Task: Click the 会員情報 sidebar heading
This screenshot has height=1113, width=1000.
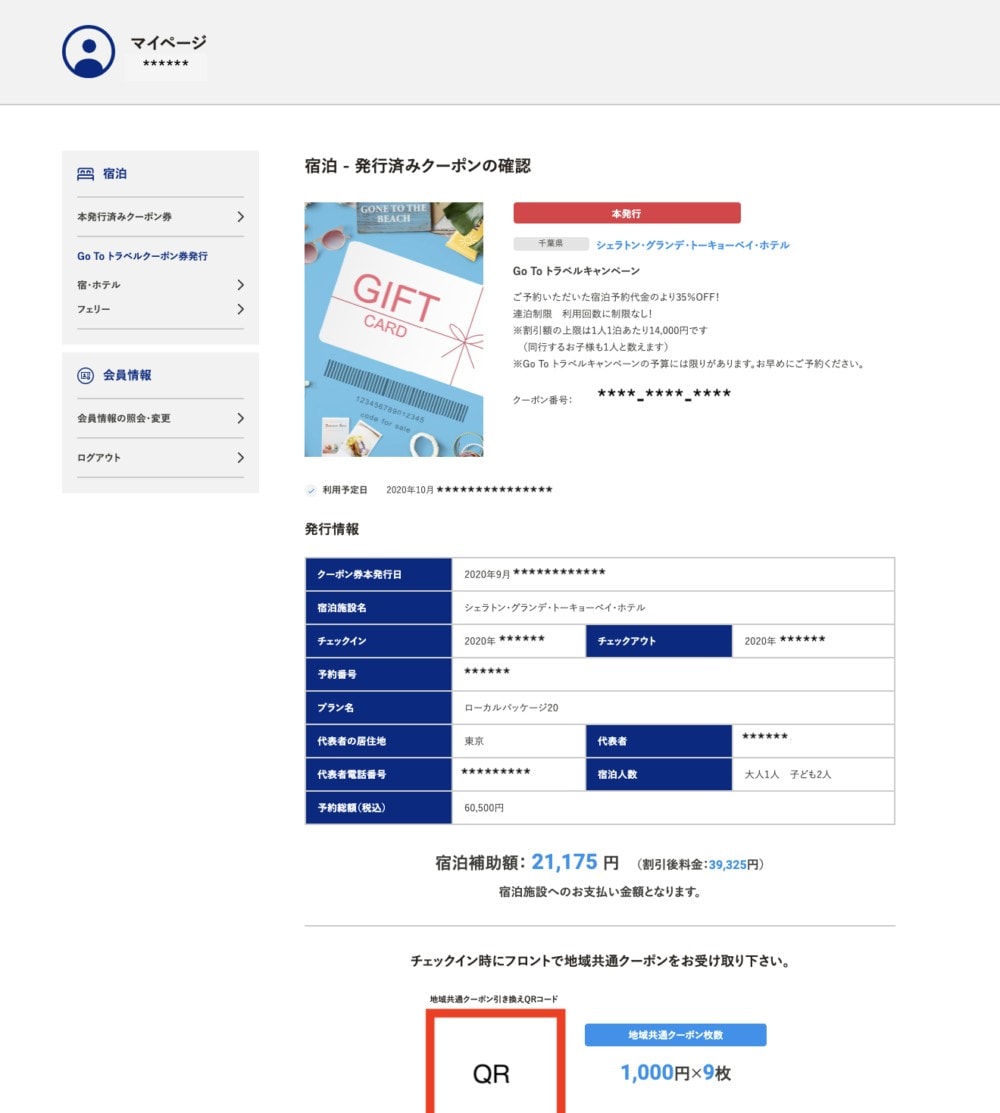Action: tap(127, 375)
